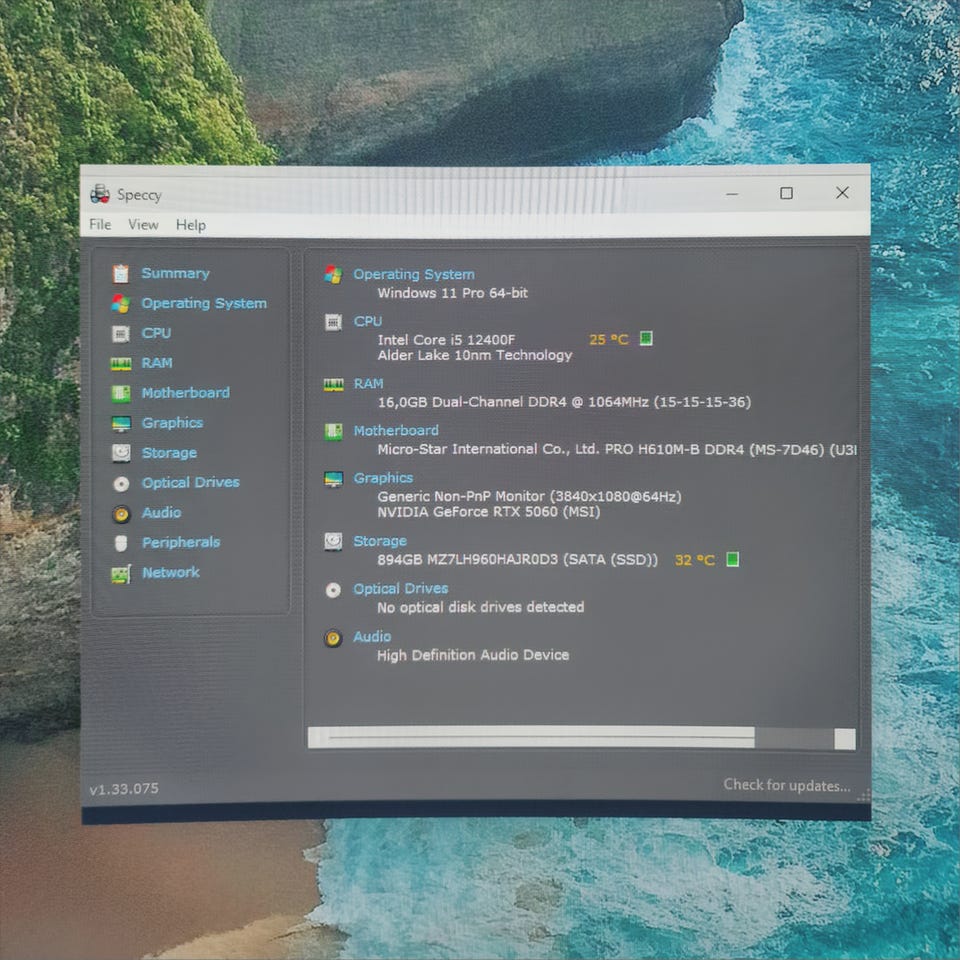Click the Motherboard heading link in summary

tap(396, 430)
